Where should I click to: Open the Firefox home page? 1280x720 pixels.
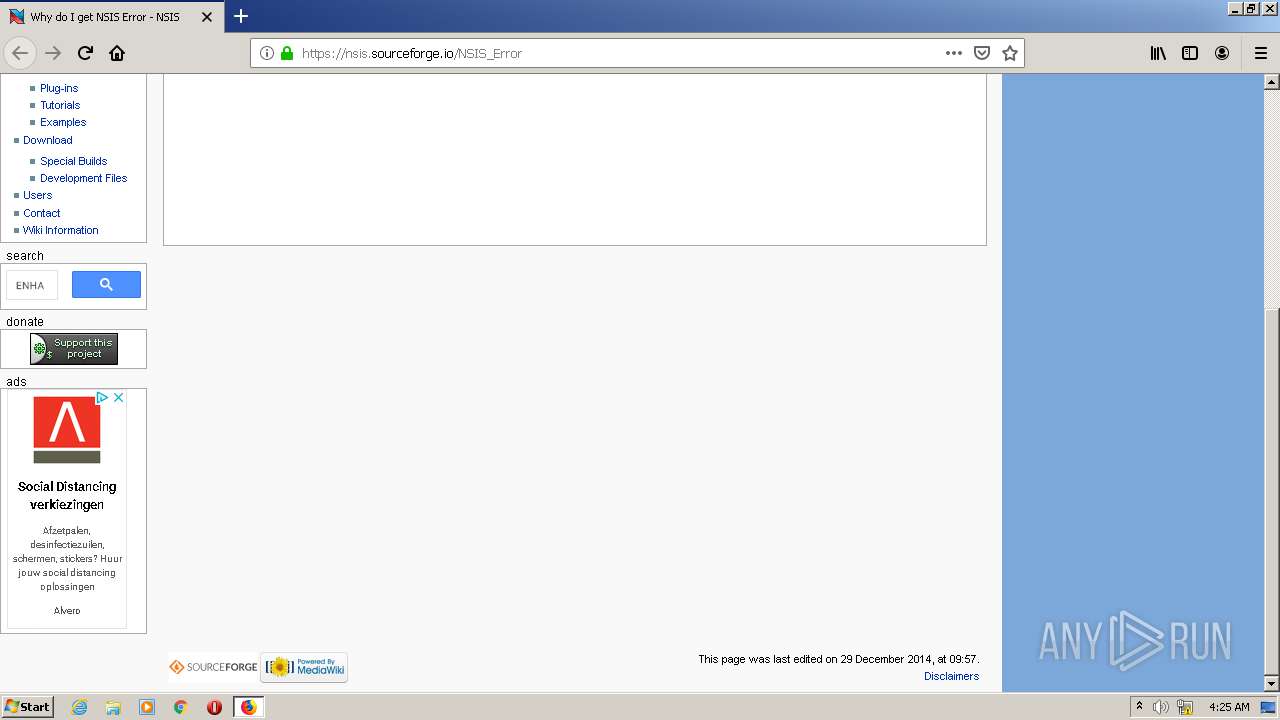coord(117,53)
